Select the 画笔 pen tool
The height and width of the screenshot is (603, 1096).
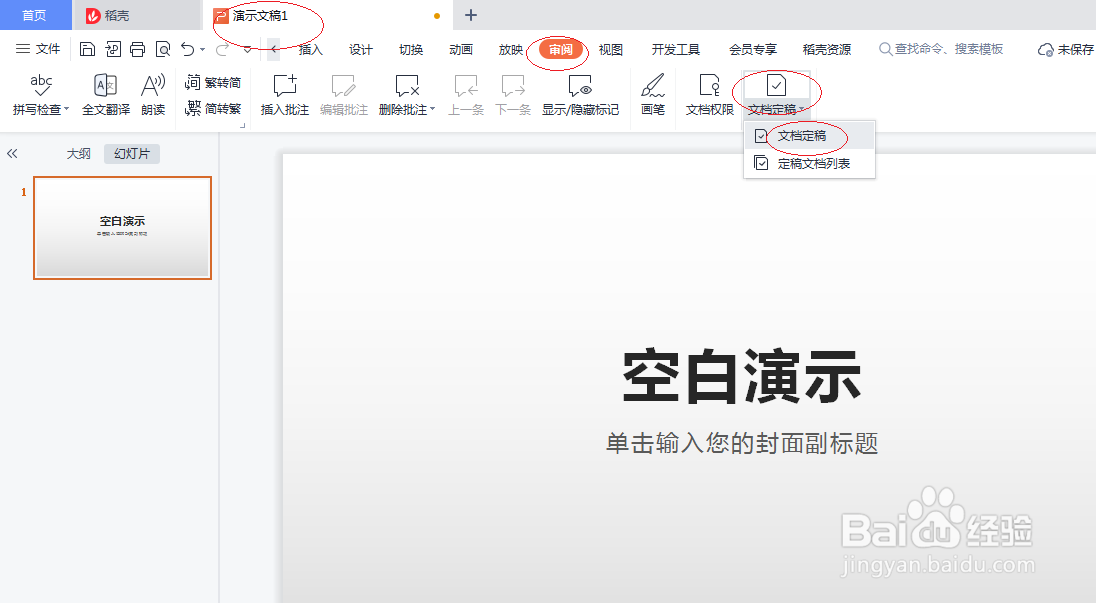click(653, 94)
